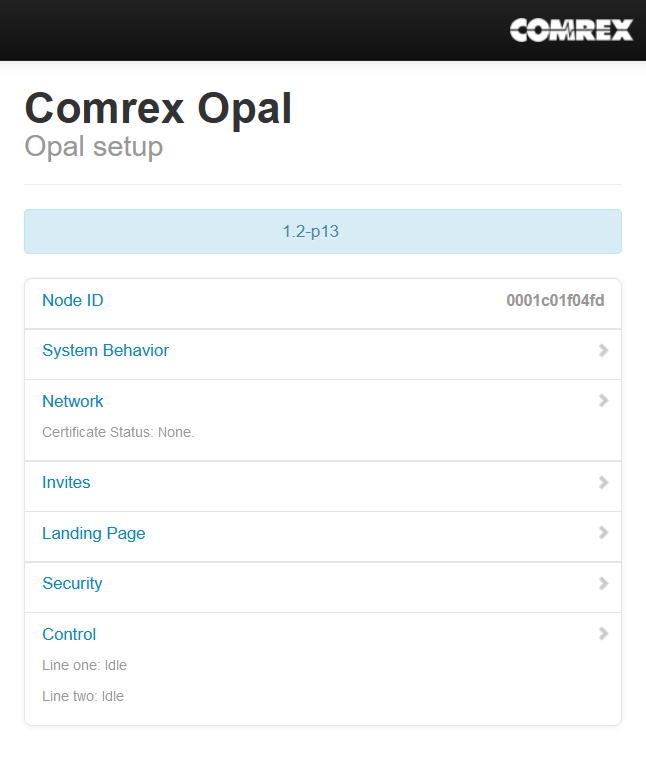Expand System Behavior chevron arrow
646x758 pixels.
pos(603,350)
